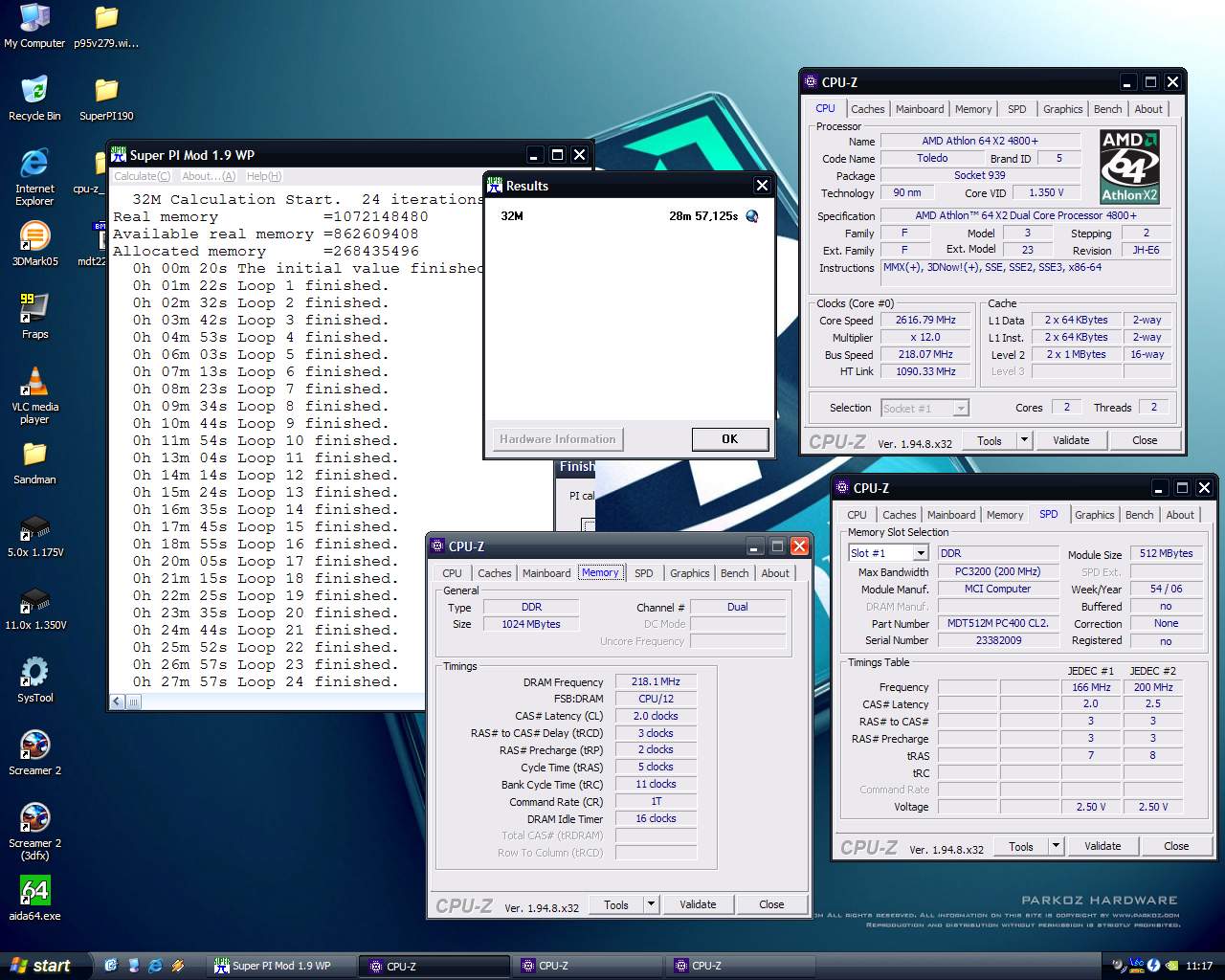1225x980 pixels.
Task: Launch 3DMark05 desktop icon
Action: pos(34,244)
